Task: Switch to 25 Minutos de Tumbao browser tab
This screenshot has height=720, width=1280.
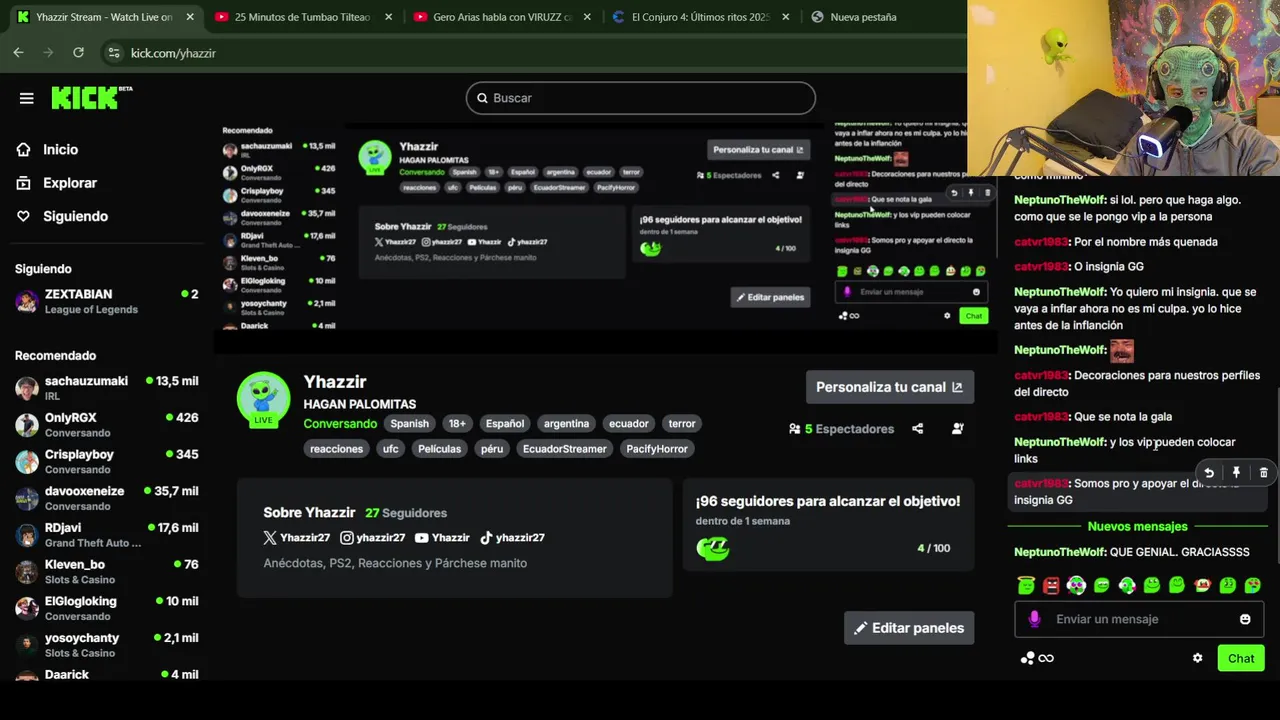Action: 302,17
